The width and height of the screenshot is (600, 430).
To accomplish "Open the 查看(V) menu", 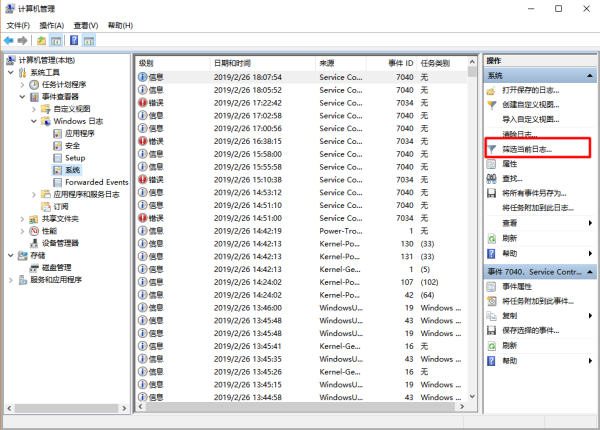I will [x=86, y=26].
